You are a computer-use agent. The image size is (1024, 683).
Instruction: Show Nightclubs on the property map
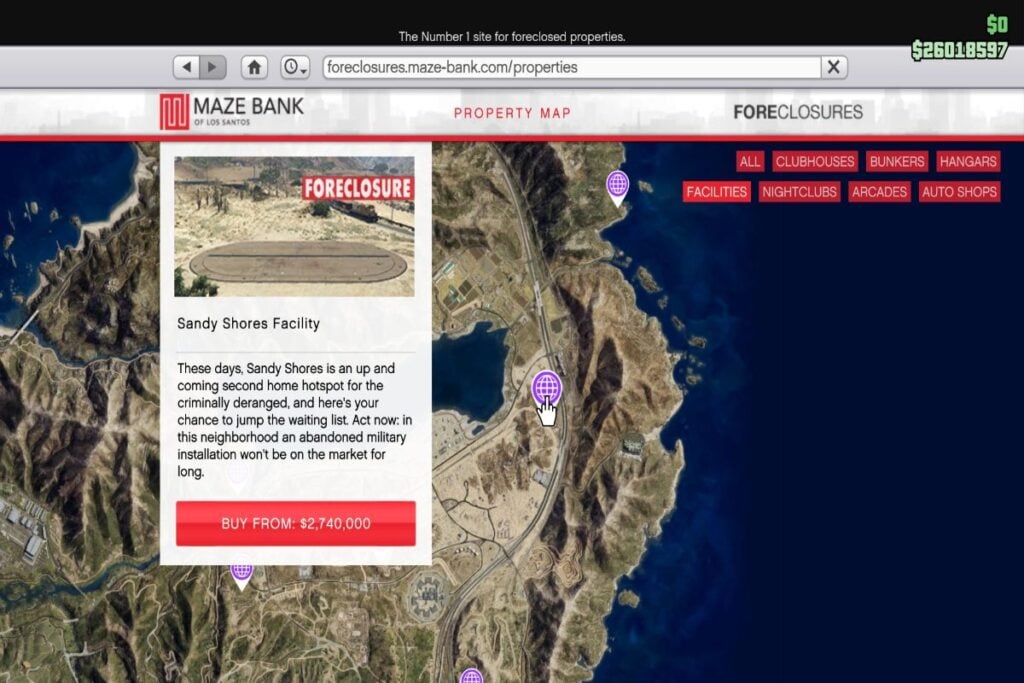click(x=799, y=192)
